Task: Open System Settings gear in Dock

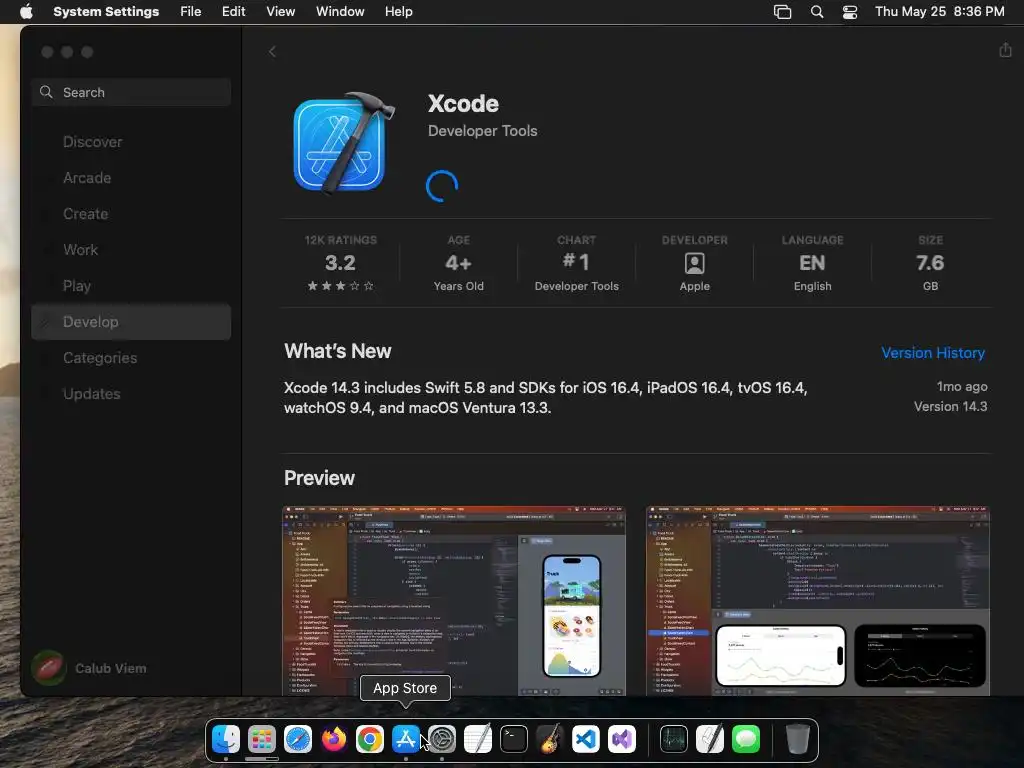Action: 442,739
